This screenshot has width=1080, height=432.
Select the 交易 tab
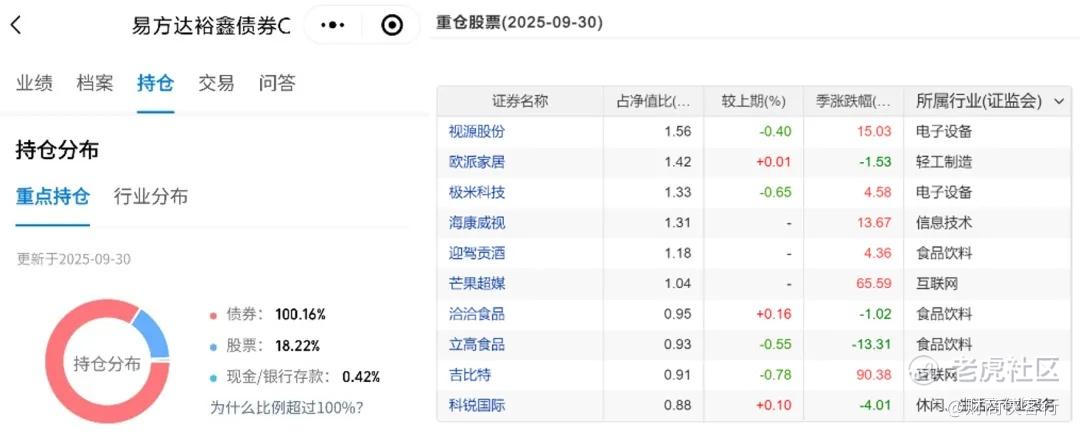216,83
